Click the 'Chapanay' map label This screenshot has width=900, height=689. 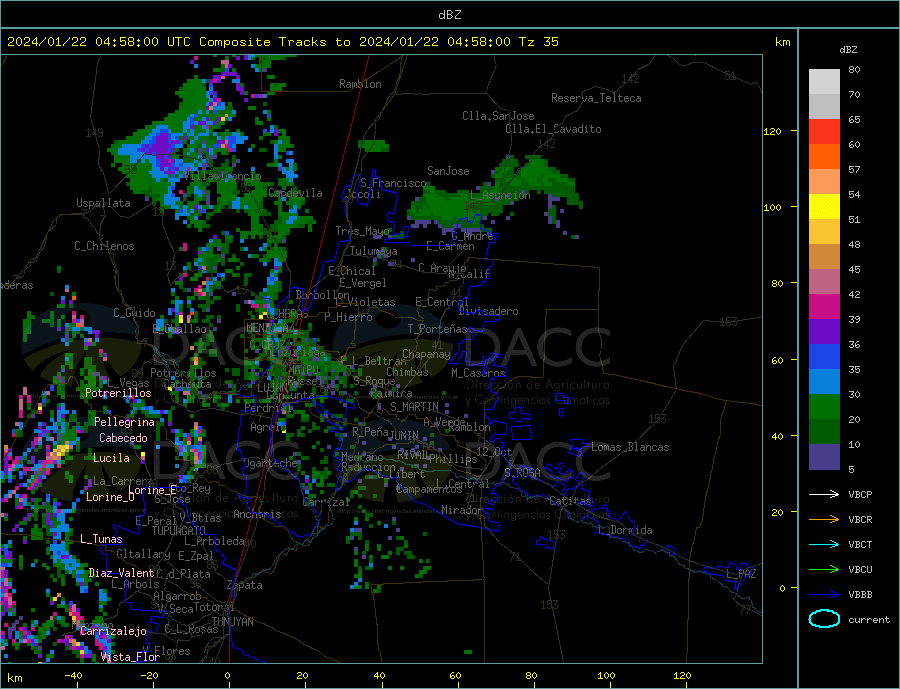click(x=426, y=354)
